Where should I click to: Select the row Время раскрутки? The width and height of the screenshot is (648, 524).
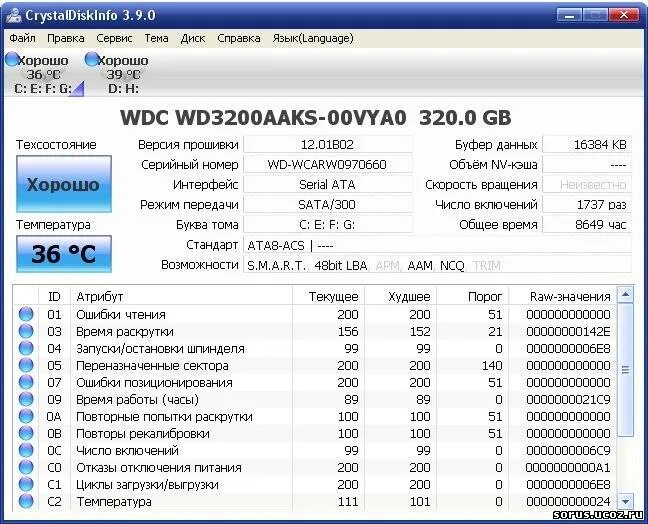click(314, 331)
